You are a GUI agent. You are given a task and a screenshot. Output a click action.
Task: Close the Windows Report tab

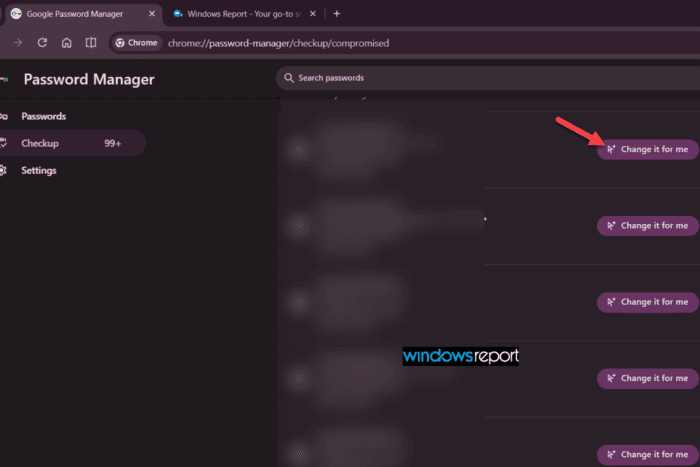point(313,14)
